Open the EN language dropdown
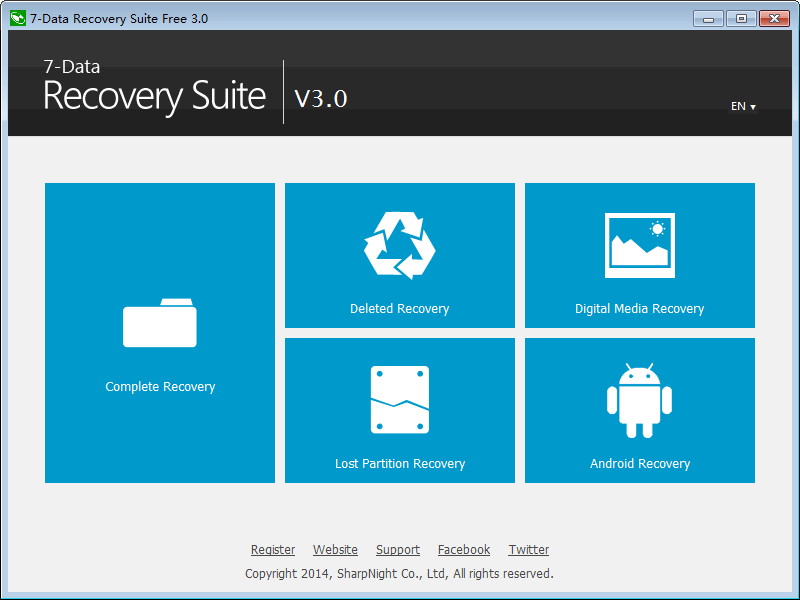Viewport: 800px width, 600px height. tap(741, 105)
